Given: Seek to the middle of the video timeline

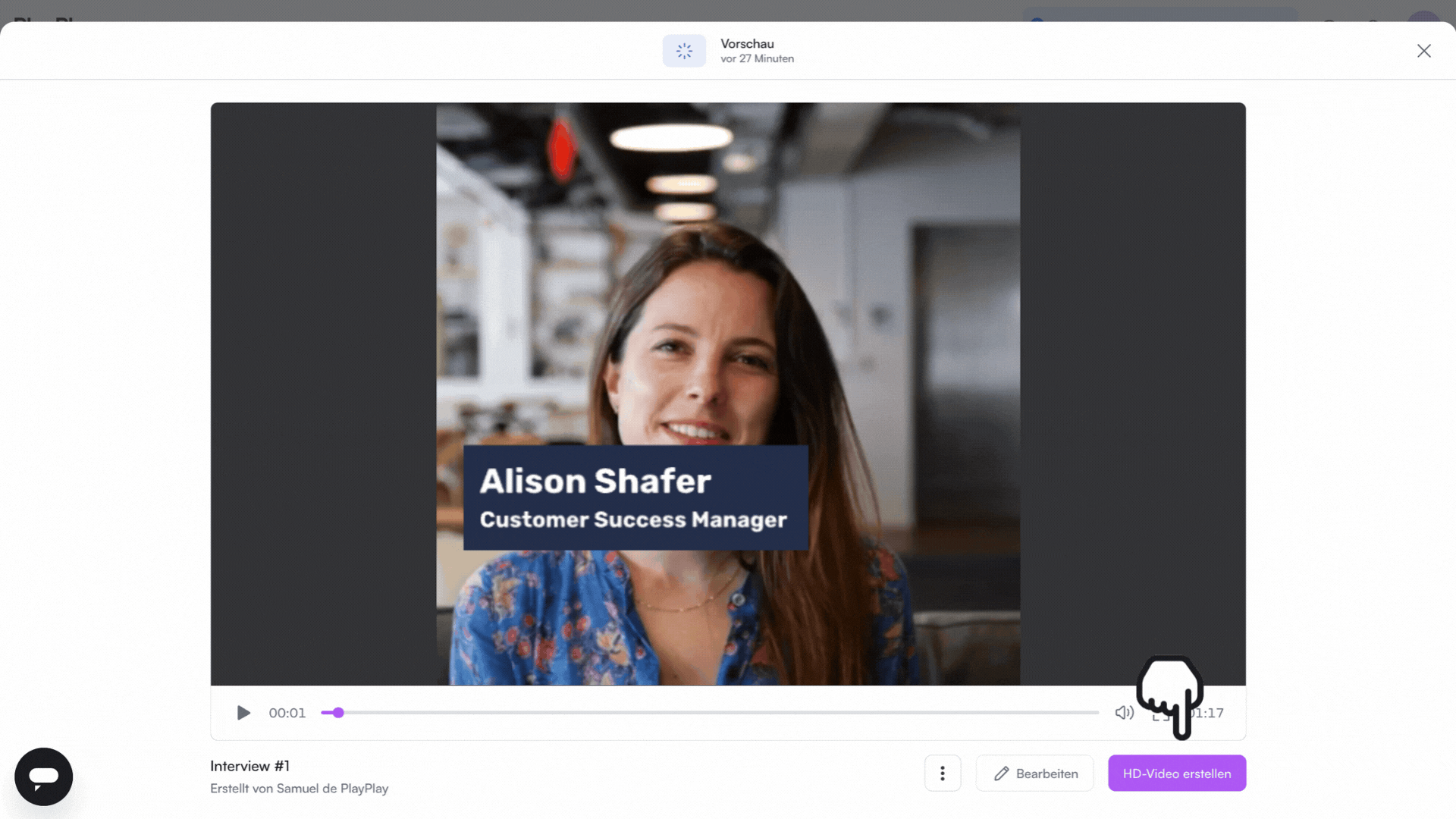Looking at the screenshot, I should tap(710, 713).
